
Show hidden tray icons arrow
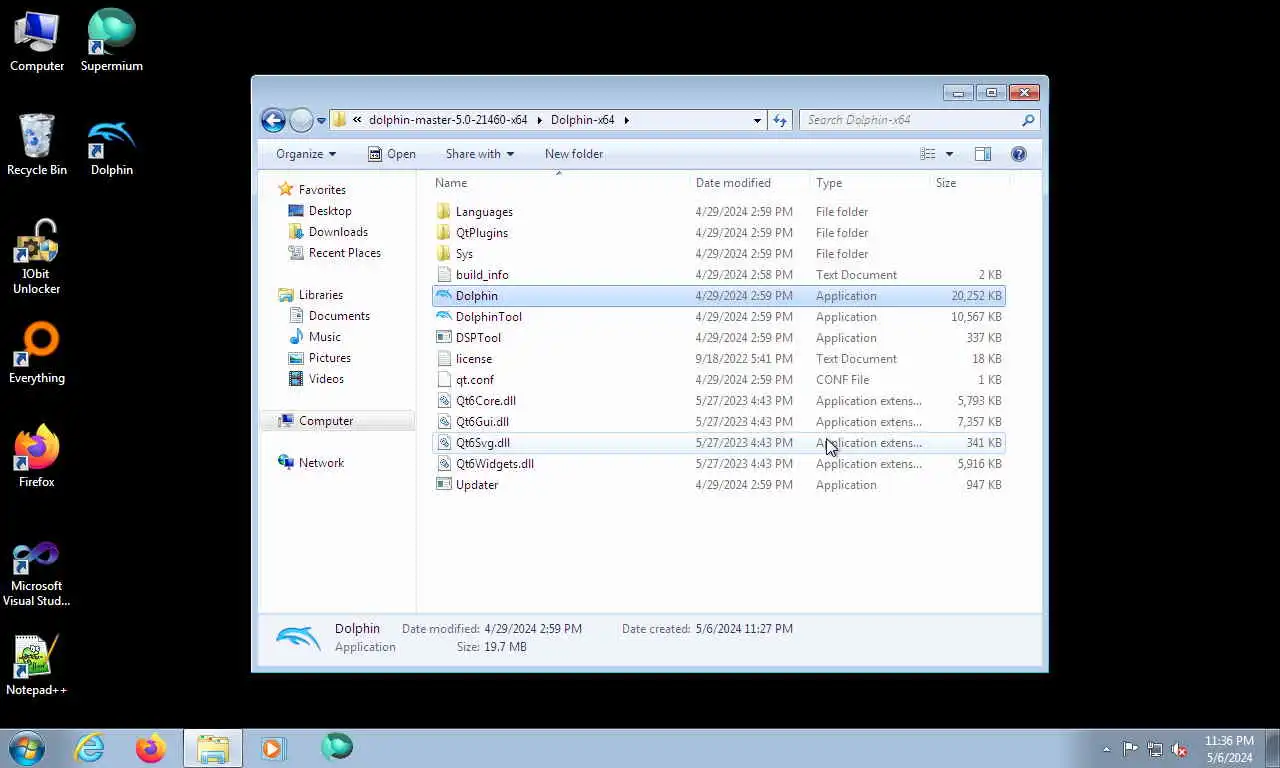click(1106, 749)
